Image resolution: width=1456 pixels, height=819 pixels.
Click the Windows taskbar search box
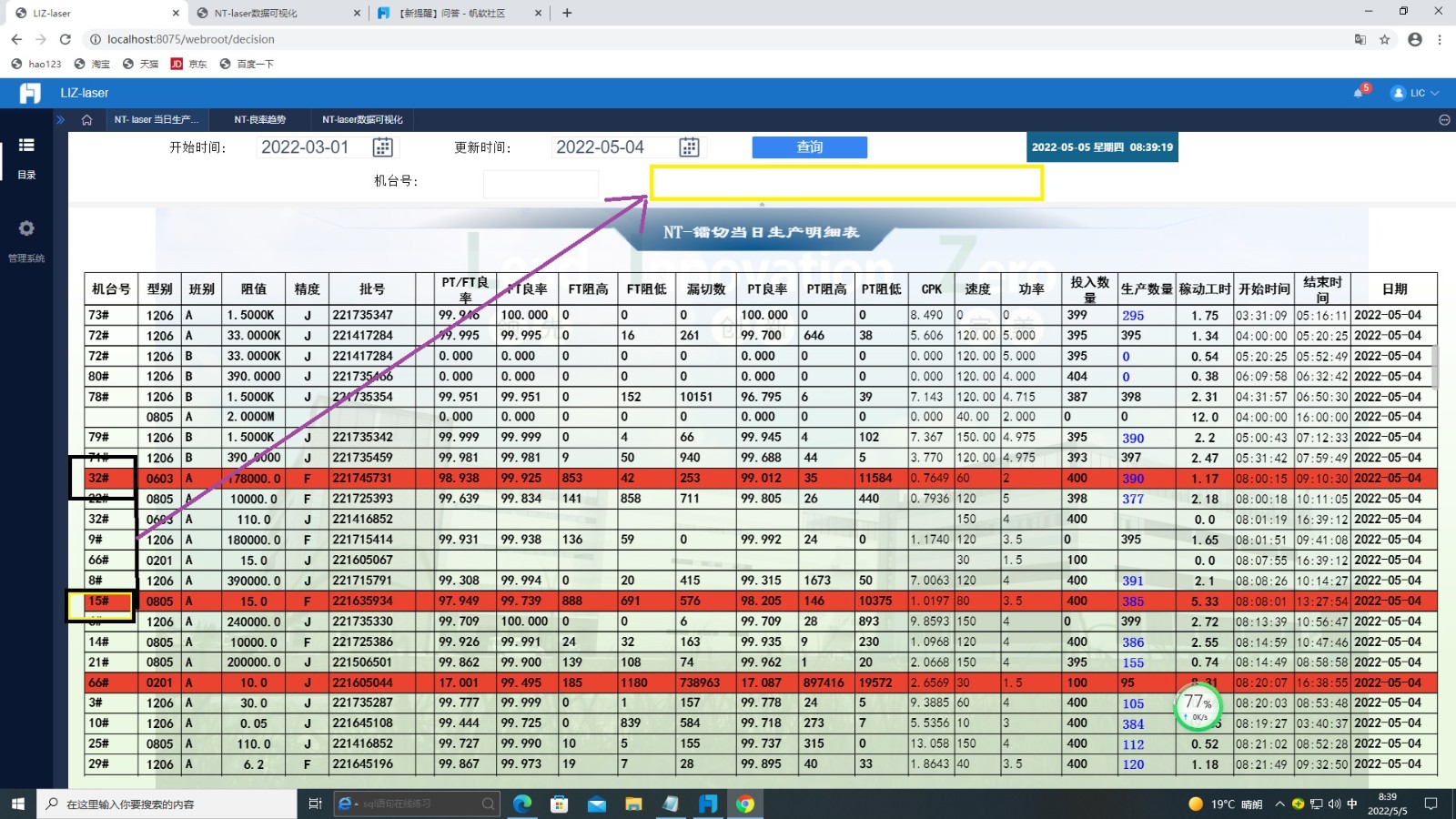pyautogui.click(x=167, y=804)
